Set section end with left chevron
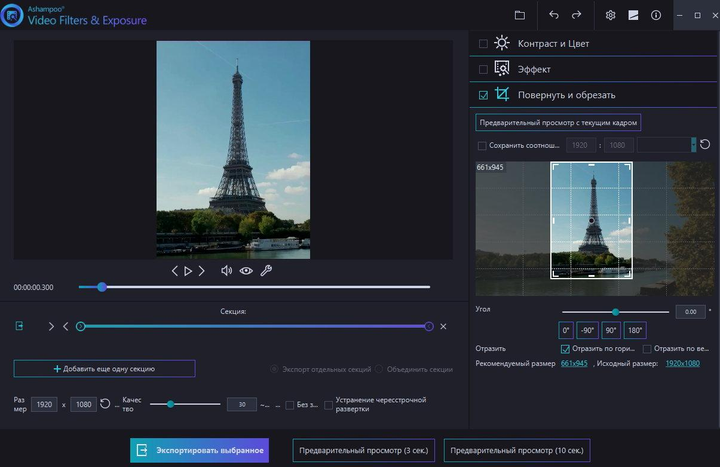This screenshot has height=467, width=720. point(66,326)
